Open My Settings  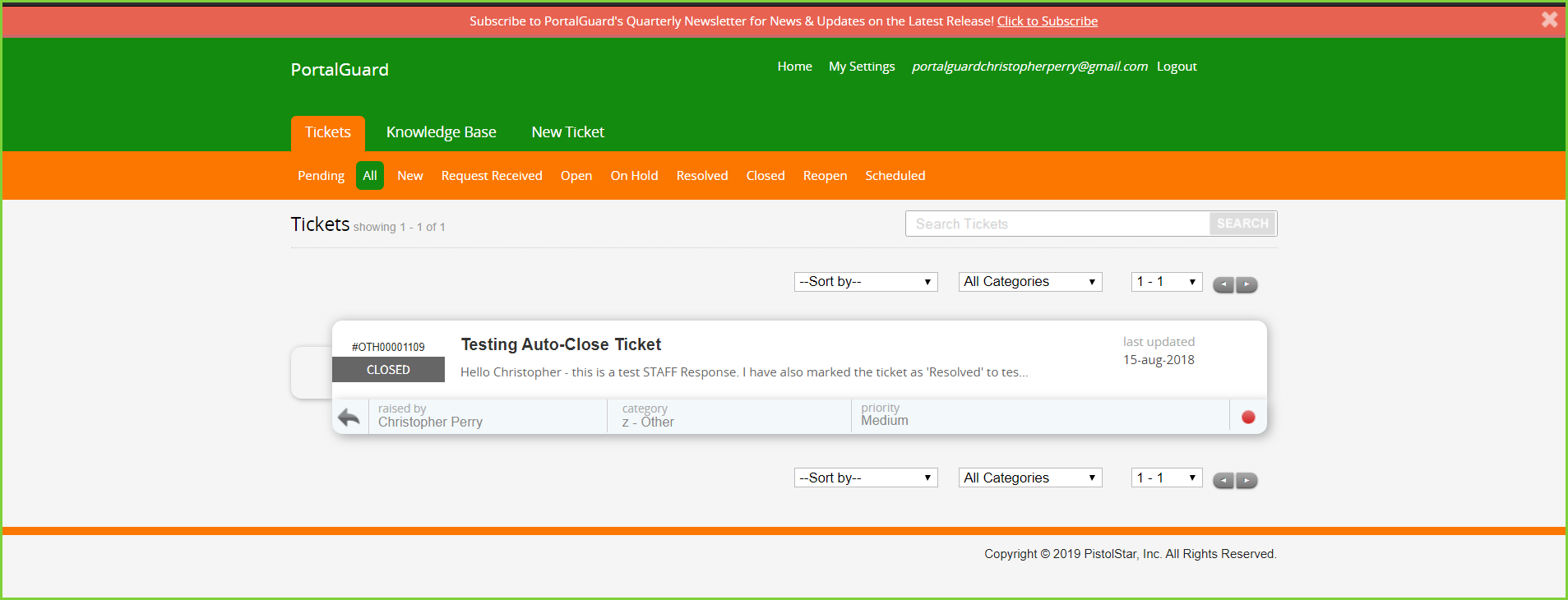point(862,67)
